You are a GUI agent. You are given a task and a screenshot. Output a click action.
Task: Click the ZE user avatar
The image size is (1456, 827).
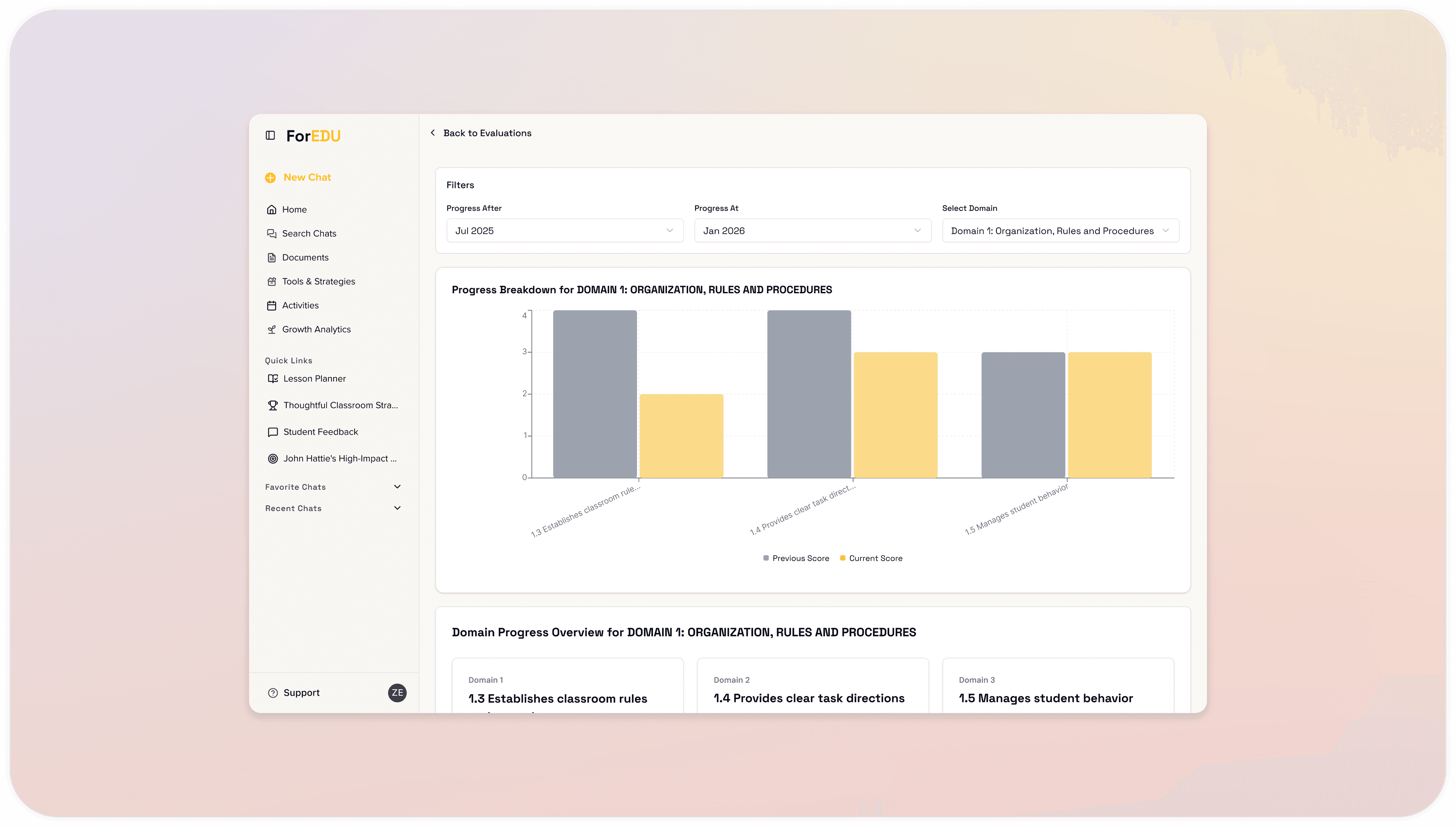coord(397,692)
